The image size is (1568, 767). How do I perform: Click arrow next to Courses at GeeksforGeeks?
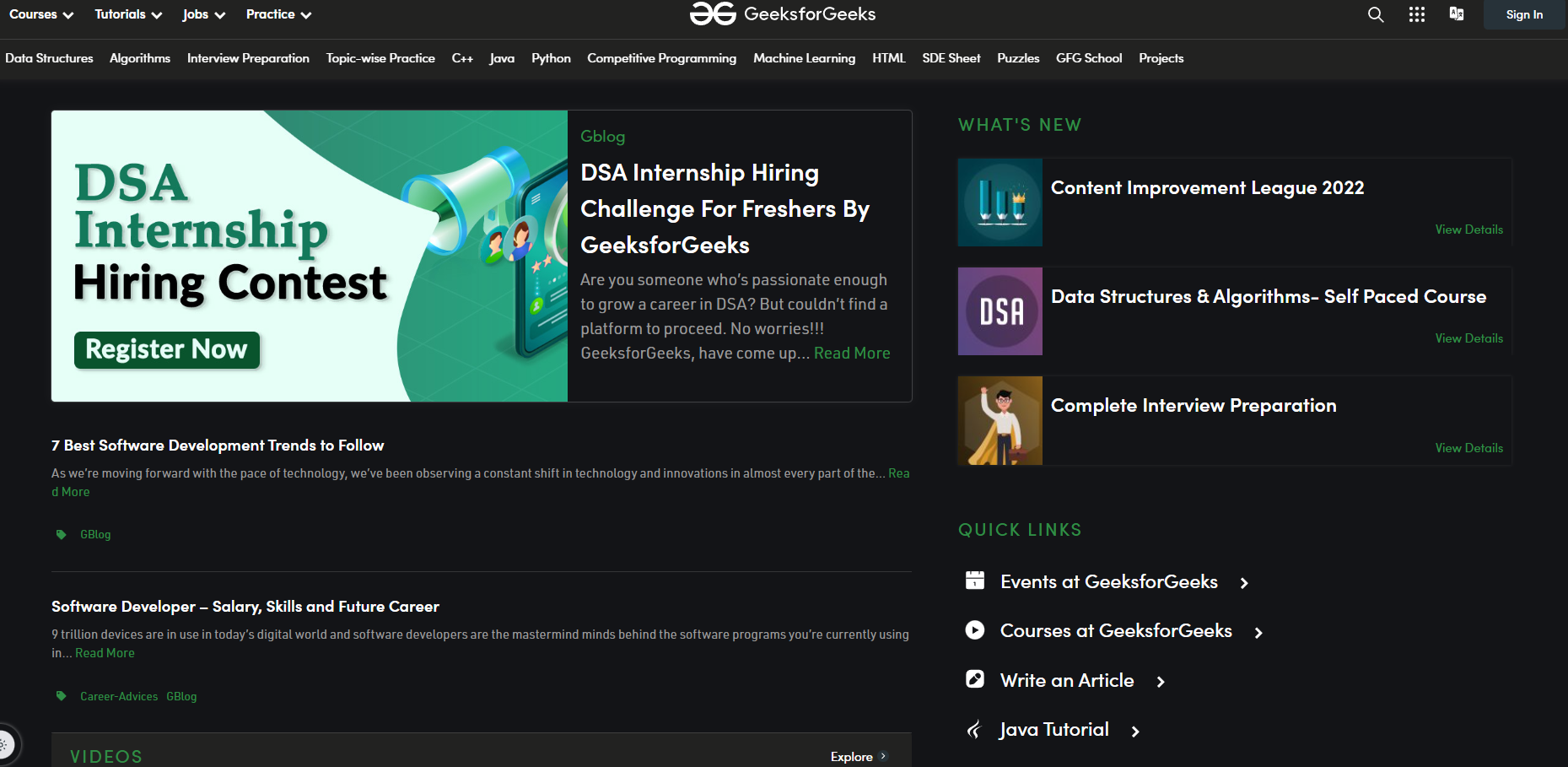[1258, 633]
